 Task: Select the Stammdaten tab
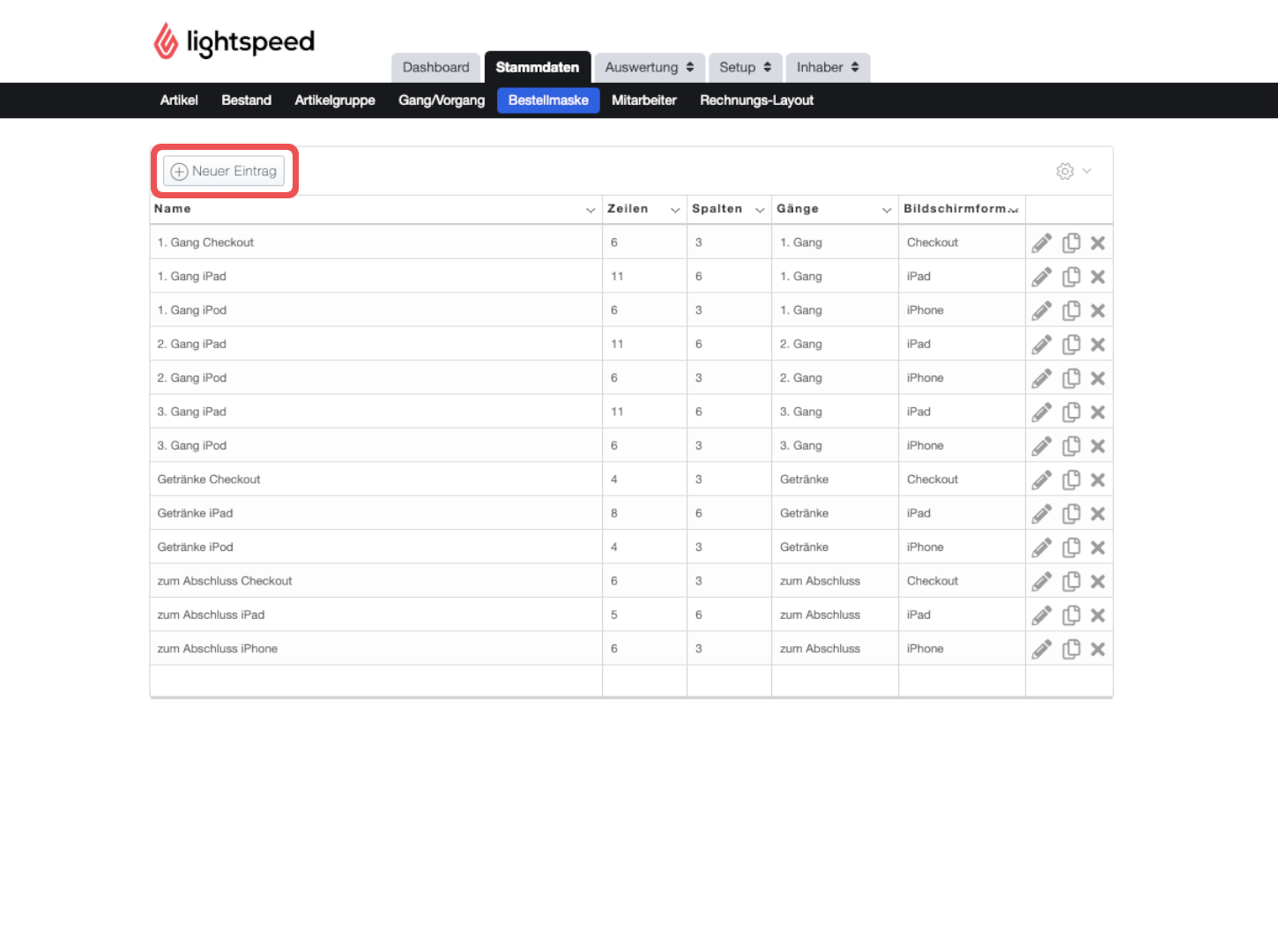click(538, 68)
